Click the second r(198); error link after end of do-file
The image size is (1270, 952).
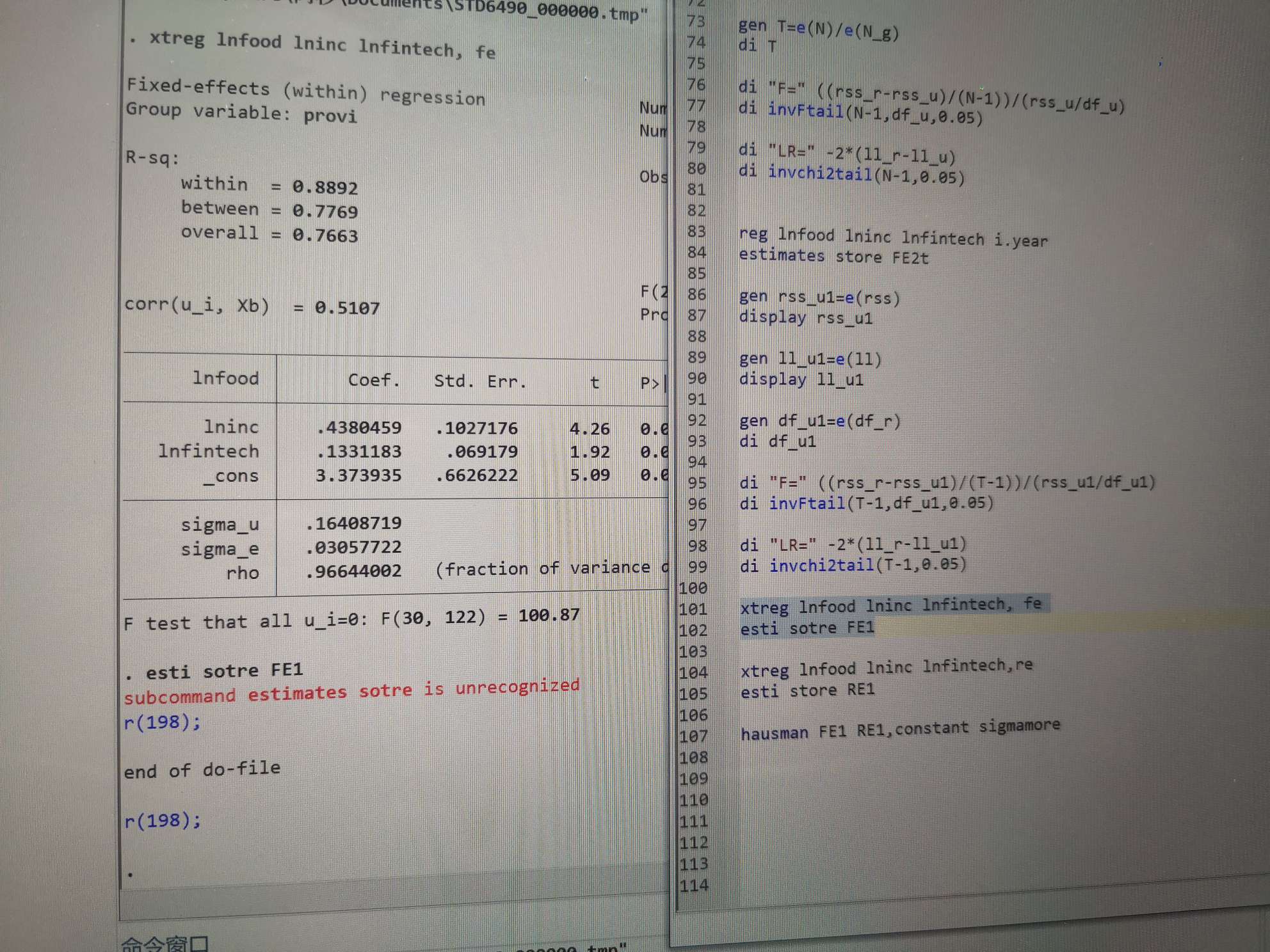[162, 821]
